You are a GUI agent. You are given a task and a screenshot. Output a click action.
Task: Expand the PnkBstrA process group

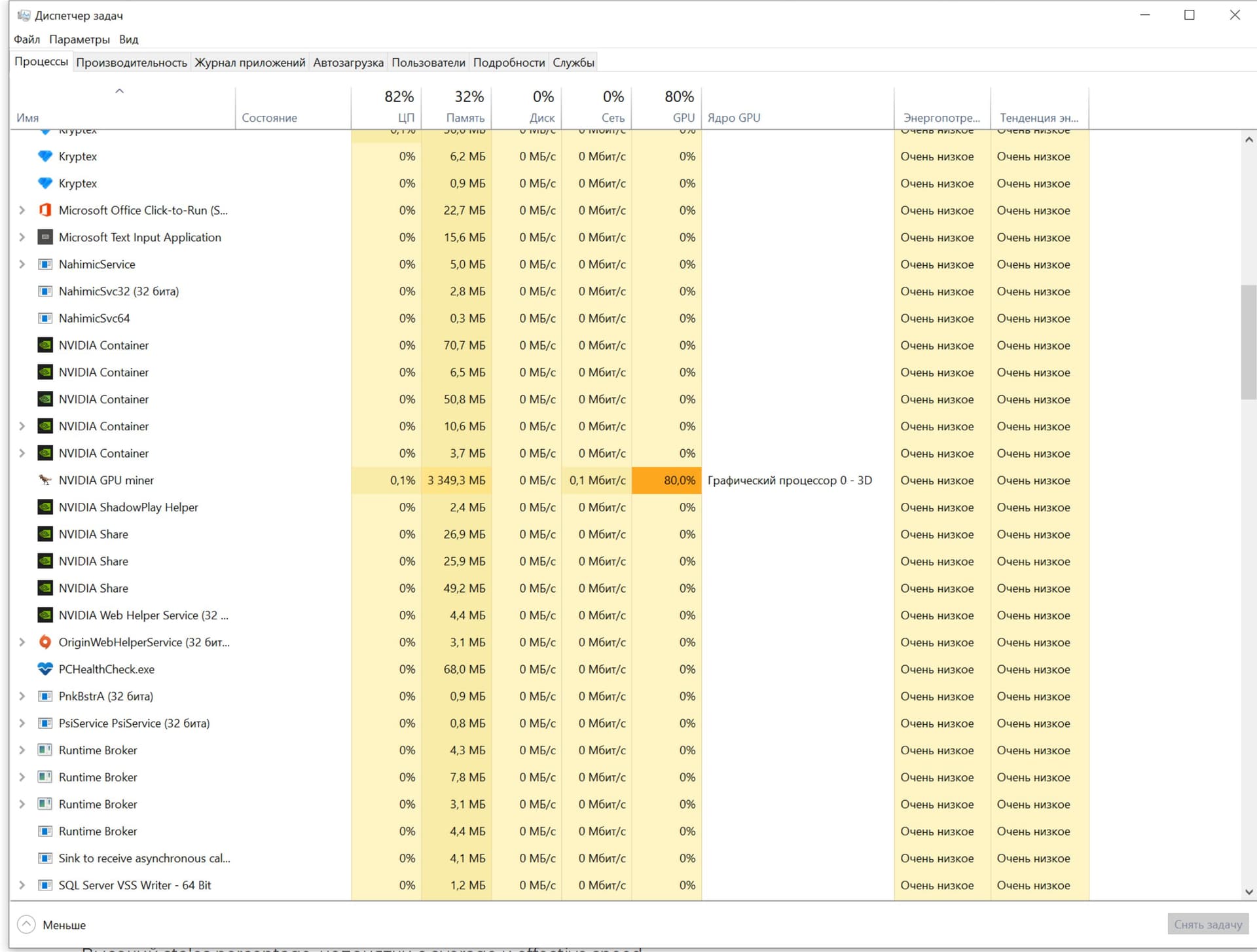[22, 696]
